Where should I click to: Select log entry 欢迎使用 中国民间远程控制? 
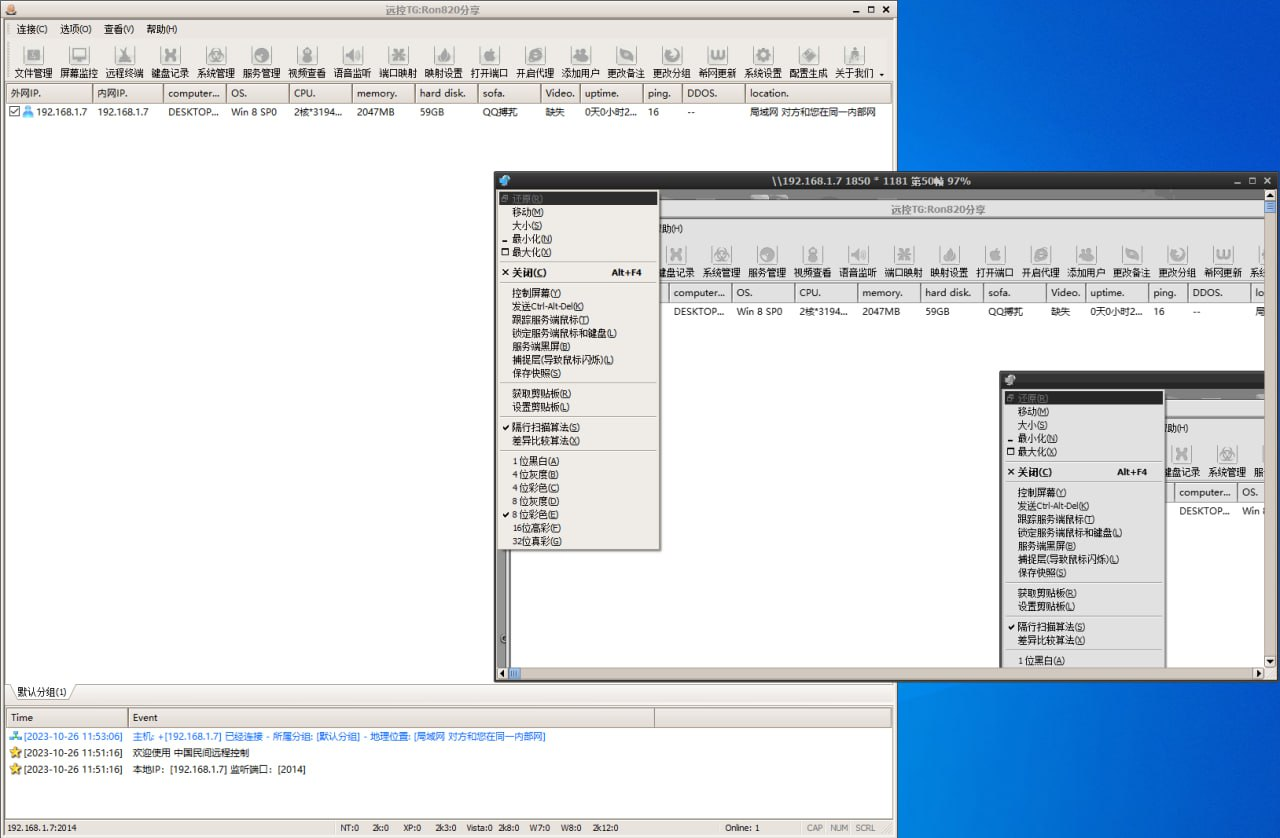(191, 752)
